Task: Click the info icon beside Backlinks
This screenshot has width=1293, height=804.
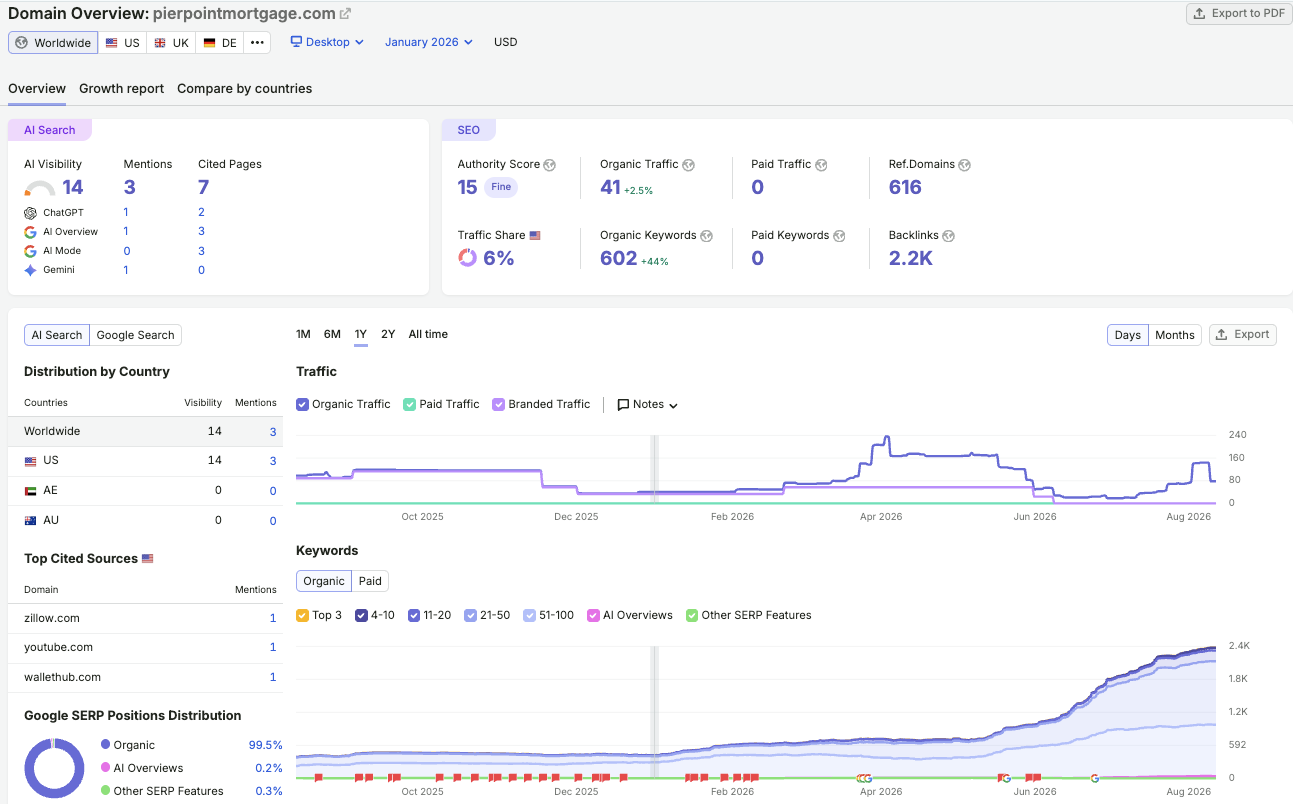Action: [x=948, y=236]
